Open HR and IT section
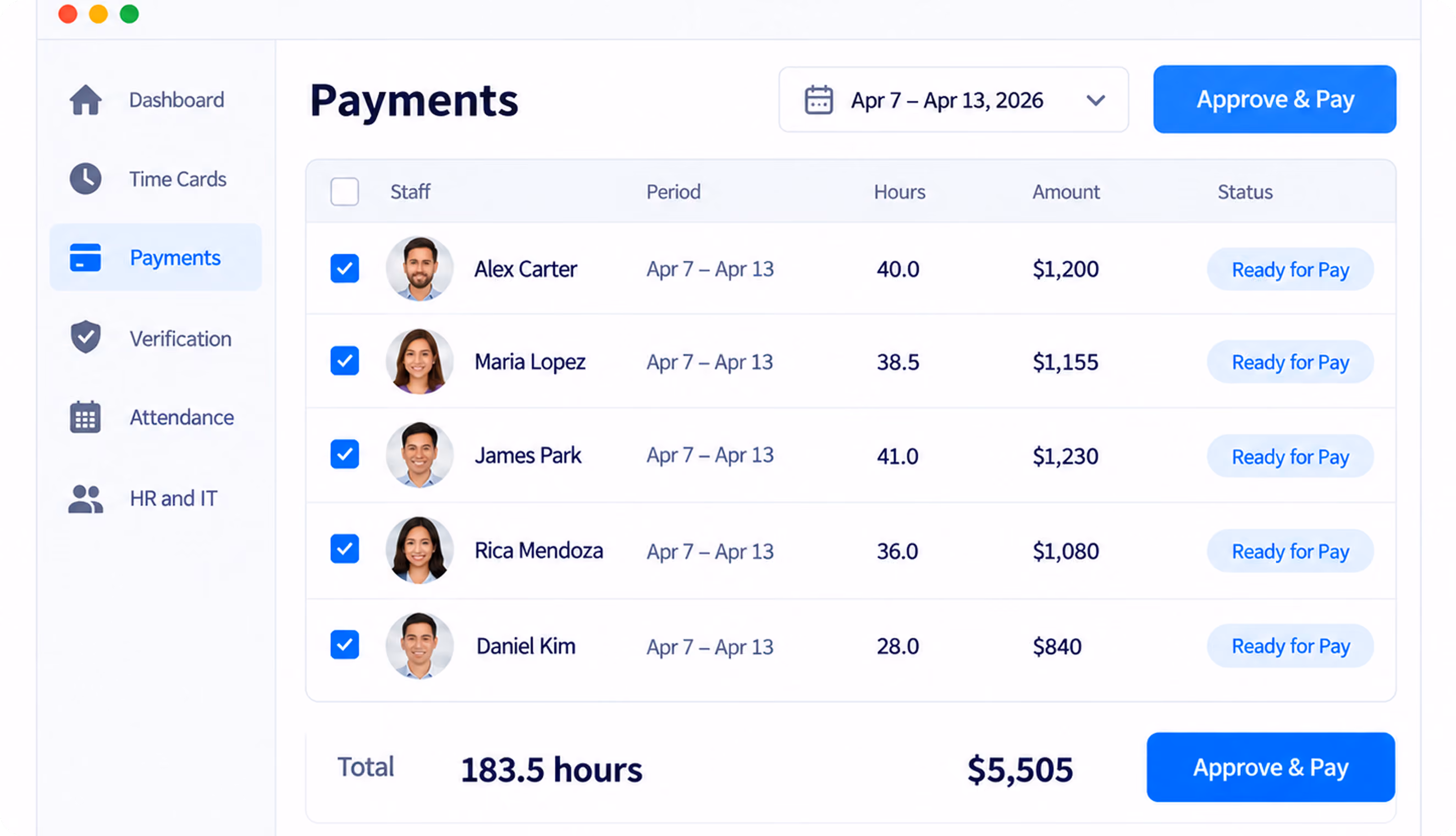 tap(156, 498)
